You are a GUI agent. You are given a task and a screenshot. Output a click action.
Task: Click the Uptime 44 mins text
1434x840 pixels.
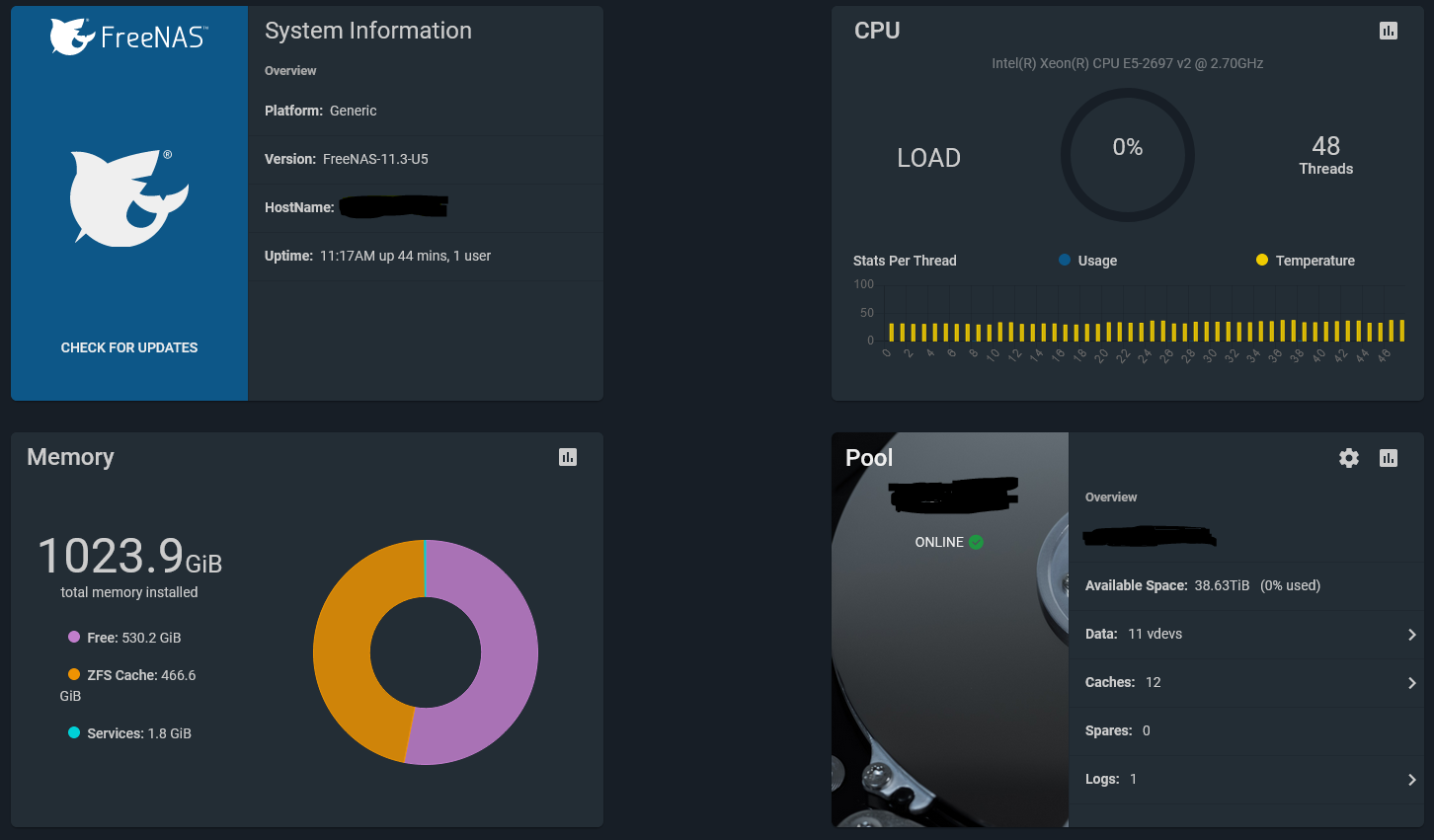[x=377, y=256]
